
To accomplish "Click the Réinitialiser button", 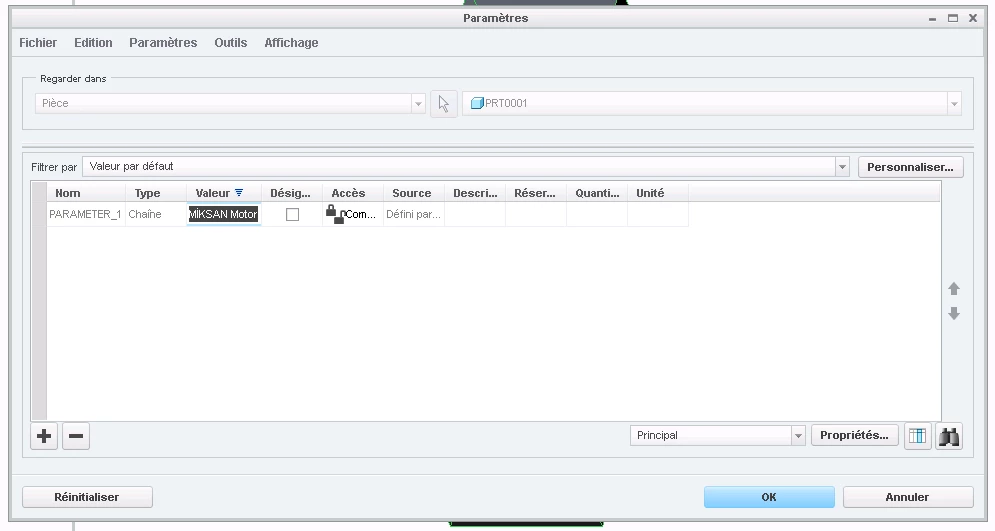I will (87, 497).
